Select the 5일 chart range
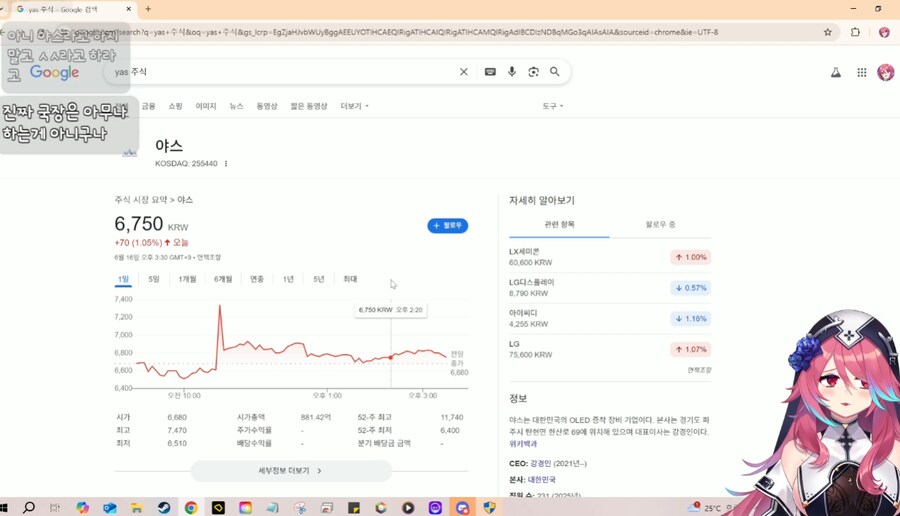Screen dimensions: 900x516 154,280
